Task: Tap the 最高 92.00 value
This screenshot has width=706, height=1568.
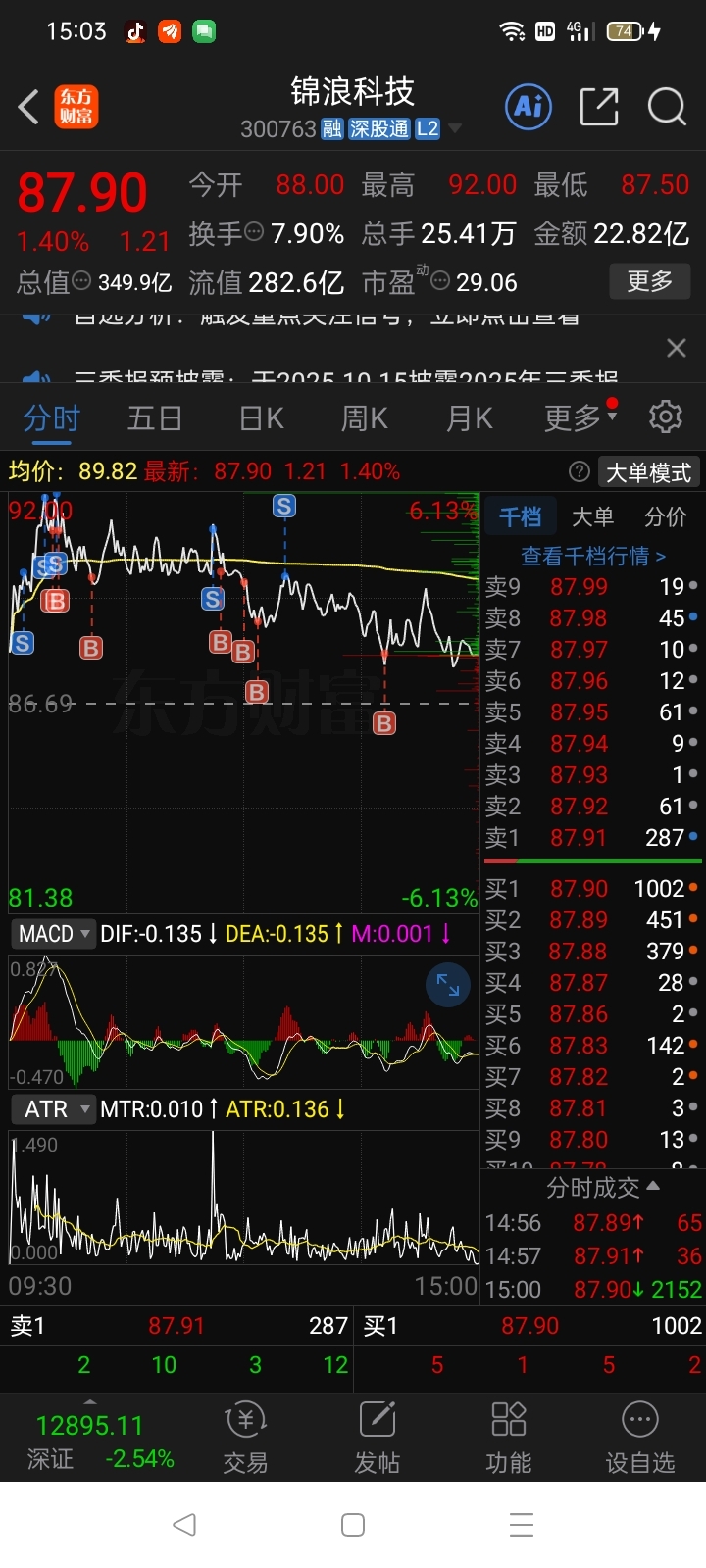Action: click(482, 184)
